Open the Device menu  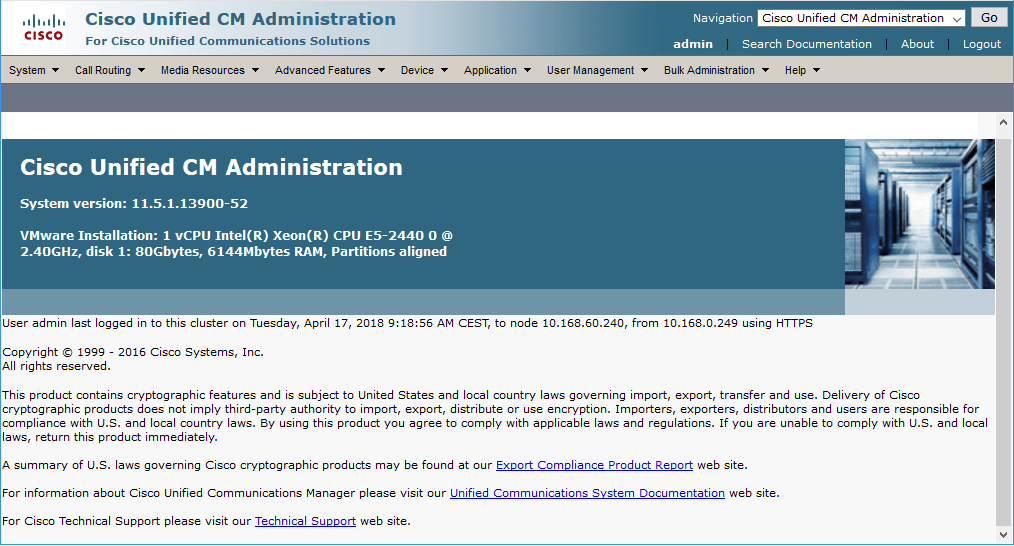pos(424,70)
